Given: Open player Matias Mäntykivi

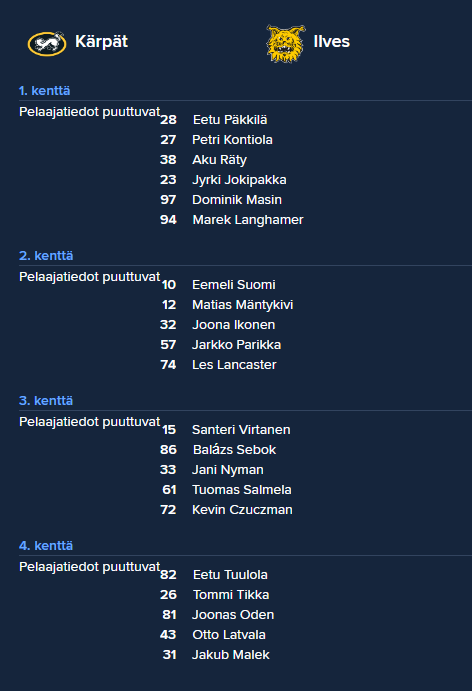Looking at the screenshot, I should tap(242, 305).
